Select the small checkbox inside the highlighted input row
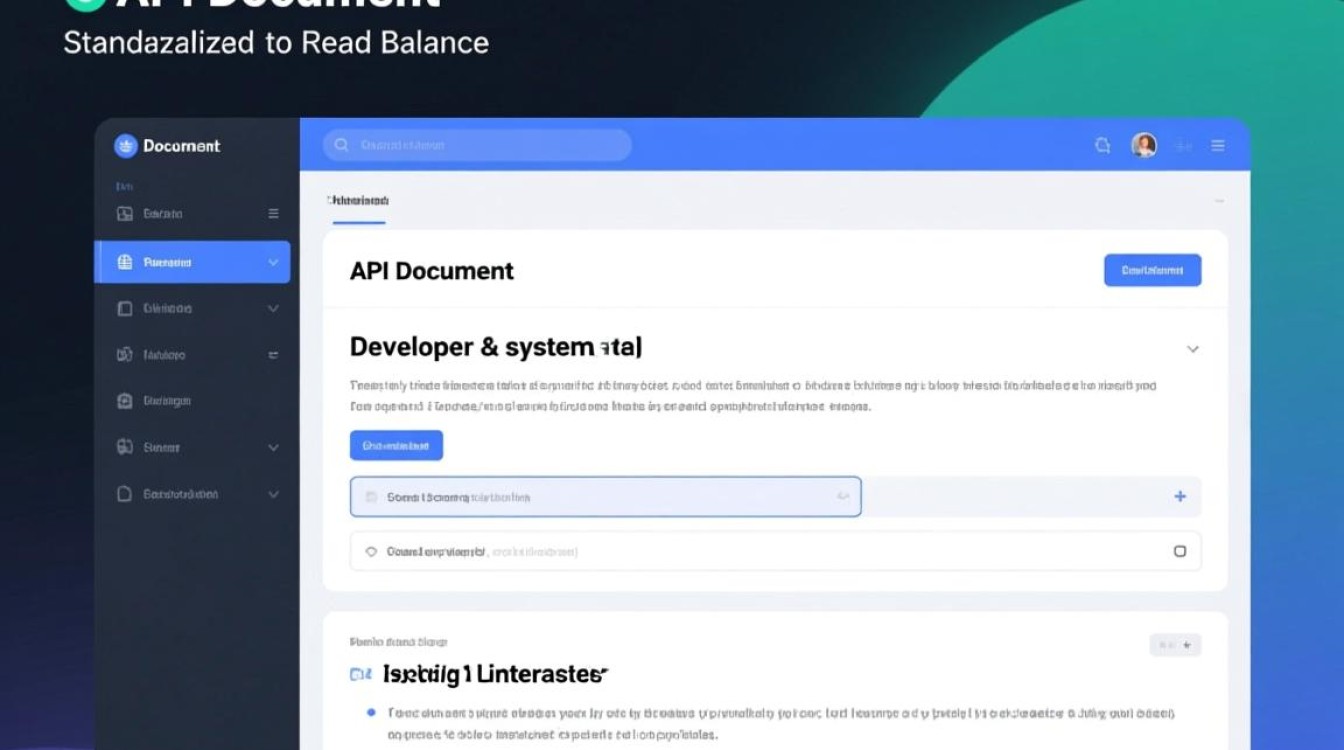This screenshot has width=1344, height=750. click(x=372, y=497)
